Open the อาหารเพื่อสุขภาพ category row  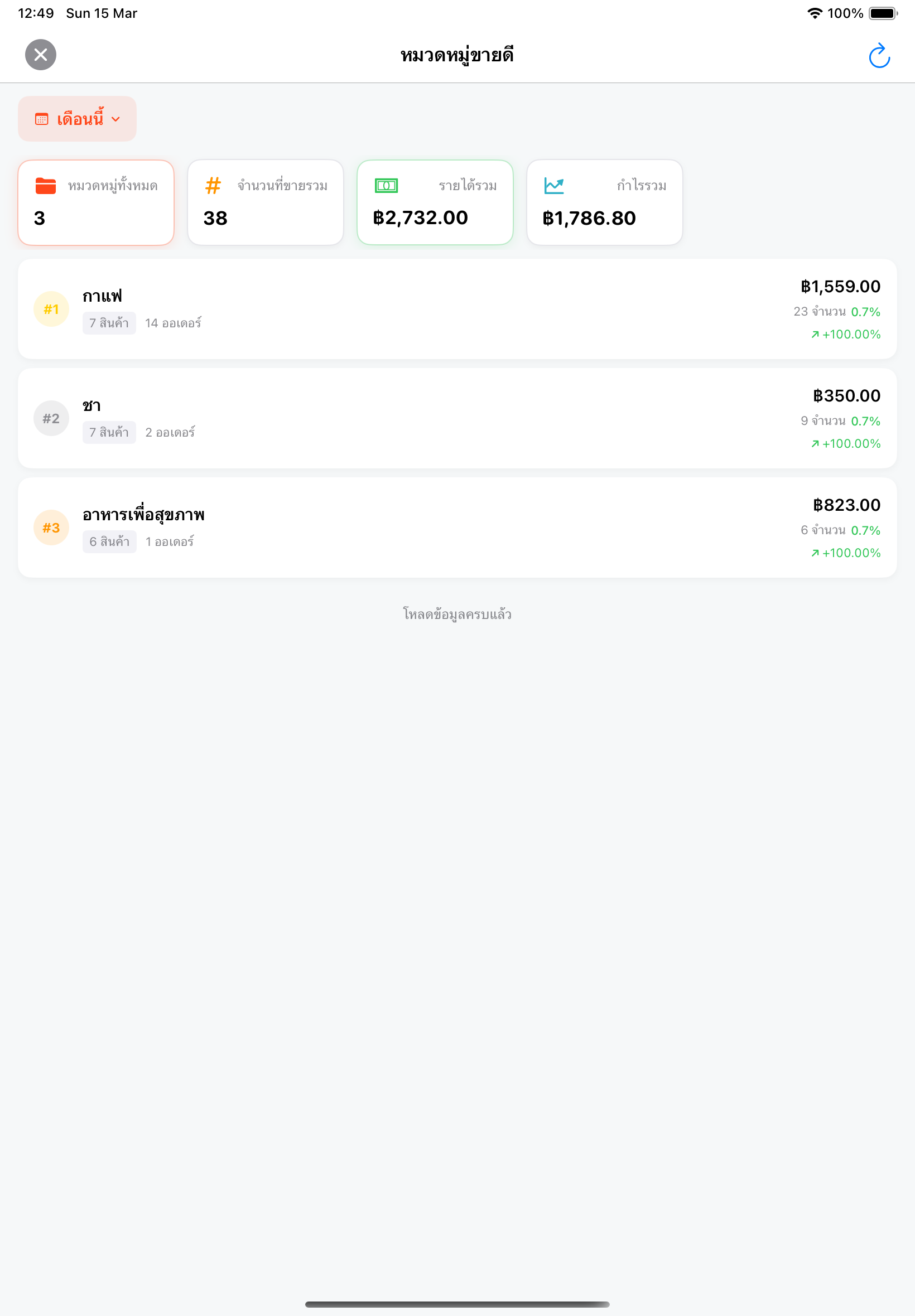[x=458, y=528]
